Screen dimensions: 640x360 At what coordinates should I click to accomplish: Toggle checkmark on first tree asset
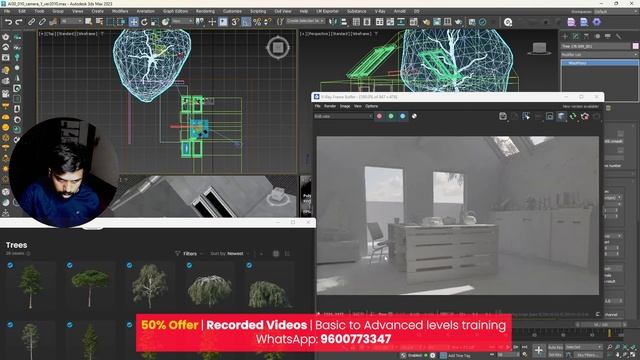(10, 265)
